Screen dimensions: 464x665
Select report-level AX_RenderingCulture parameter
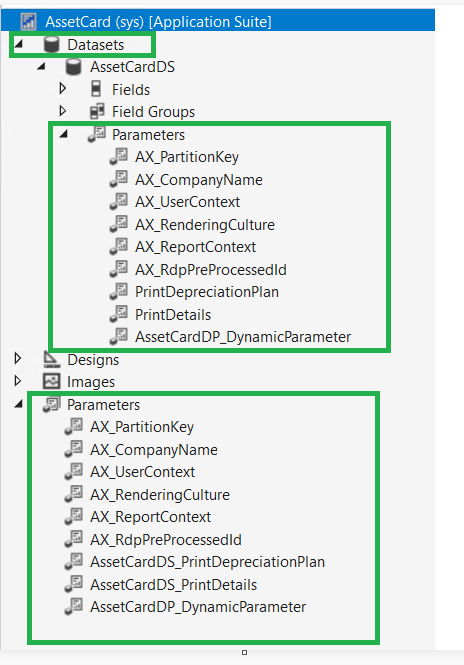pos(159,495)
